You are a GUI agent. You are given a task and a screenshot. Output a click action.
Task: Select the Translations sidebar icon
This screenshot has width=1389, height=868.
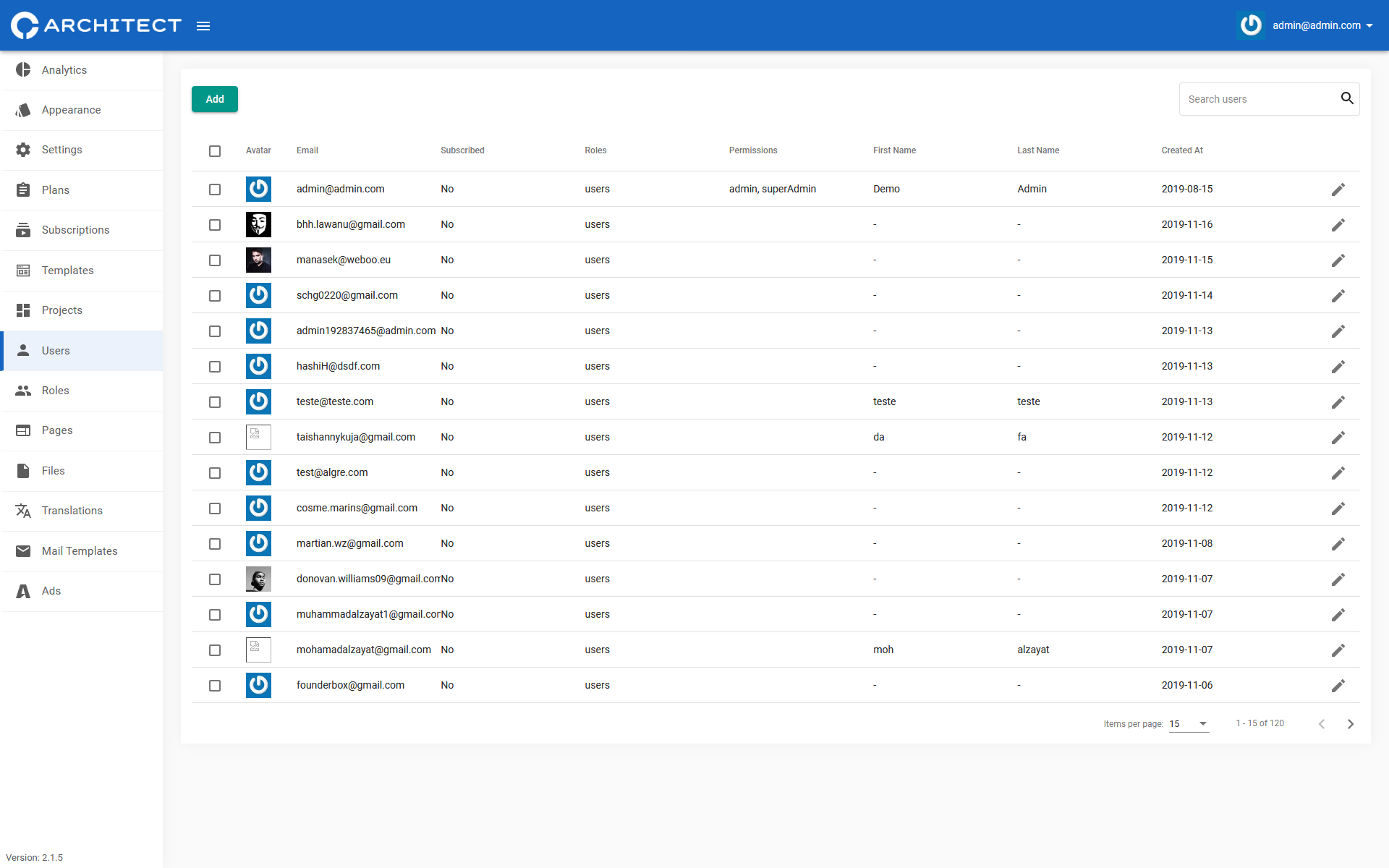(x=22, y=511)
